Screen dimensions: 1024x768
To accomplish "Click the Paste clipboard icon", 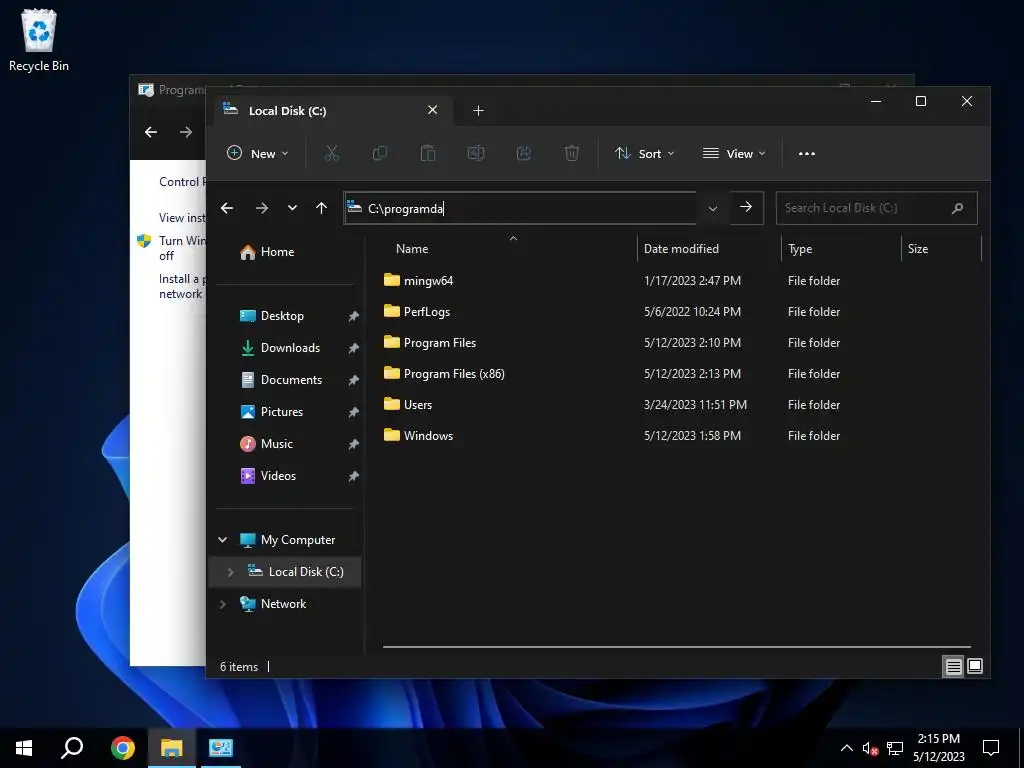I will click(428, 153).
